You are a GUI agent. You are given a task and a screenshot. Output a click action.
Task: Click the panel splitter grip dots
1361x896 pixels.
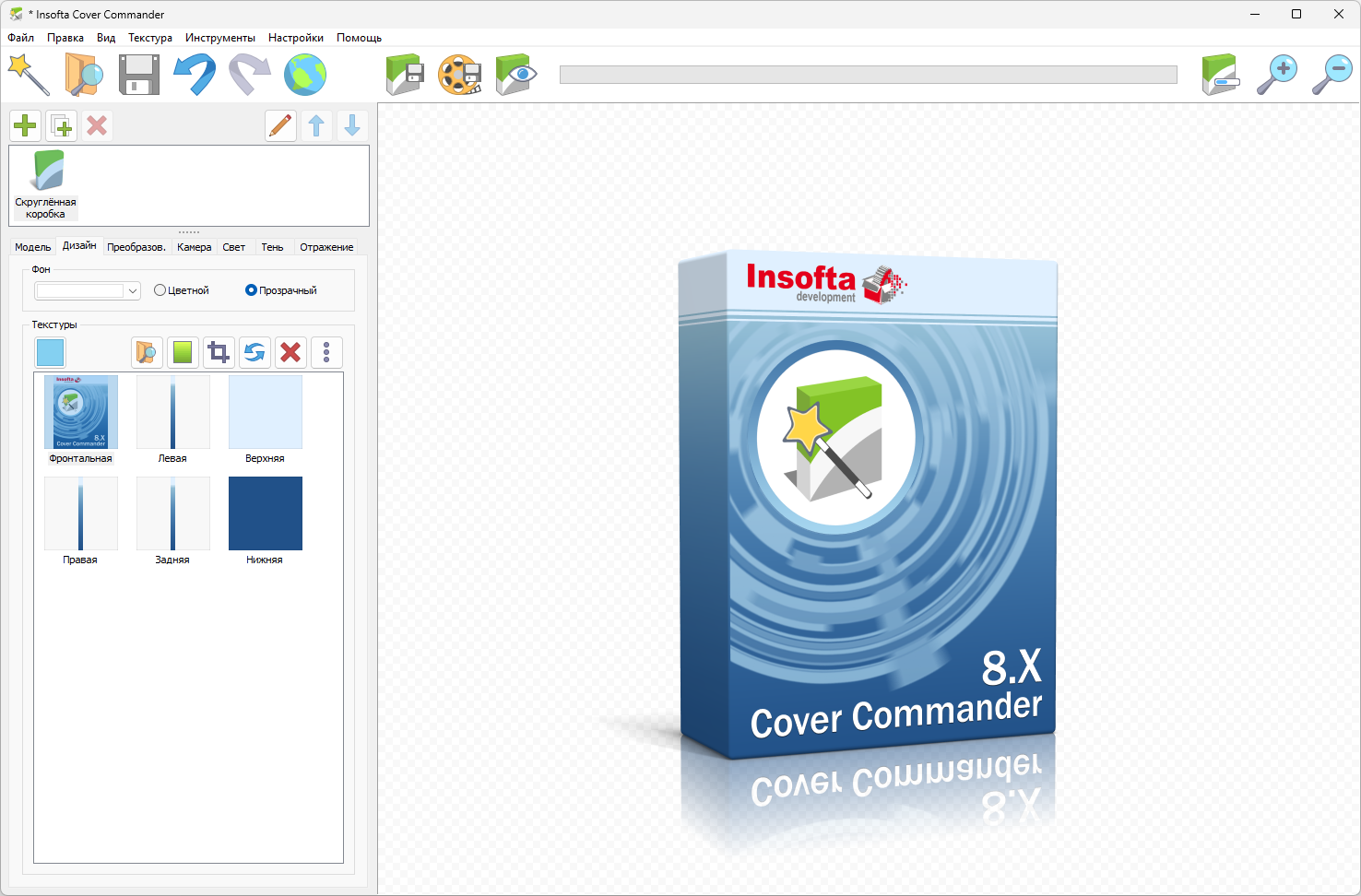click(x=189, y=232)
